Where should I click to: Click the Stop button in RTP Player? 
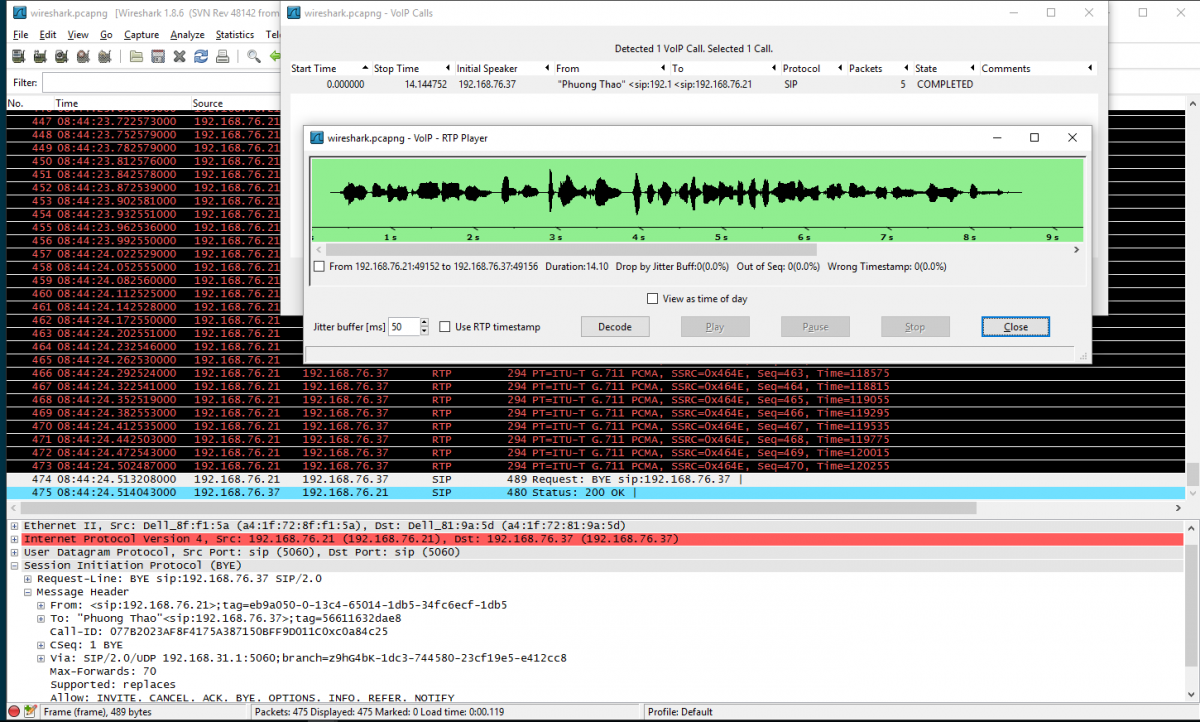[915, 327]
